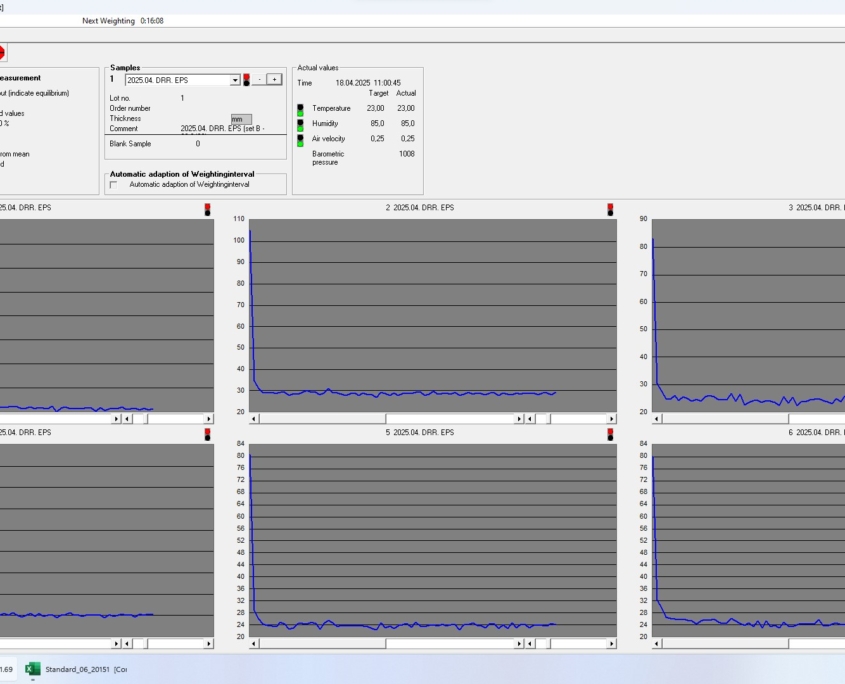Click the Temperature status traffic light
845x684 pixels.
[299, 108]
